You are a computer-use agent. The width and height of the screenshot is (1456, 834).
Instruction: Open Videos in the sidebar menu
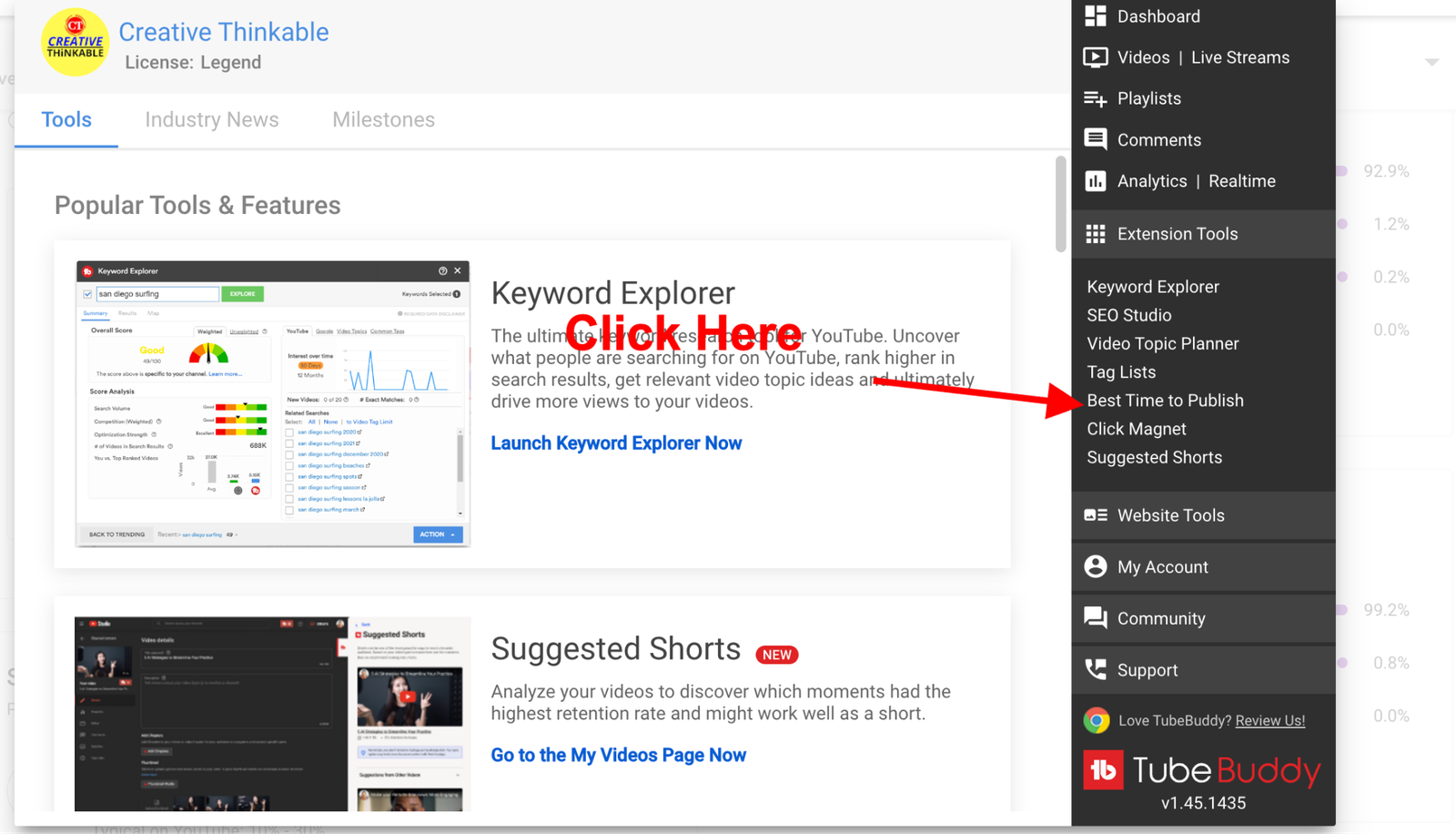coord(1143,57)
